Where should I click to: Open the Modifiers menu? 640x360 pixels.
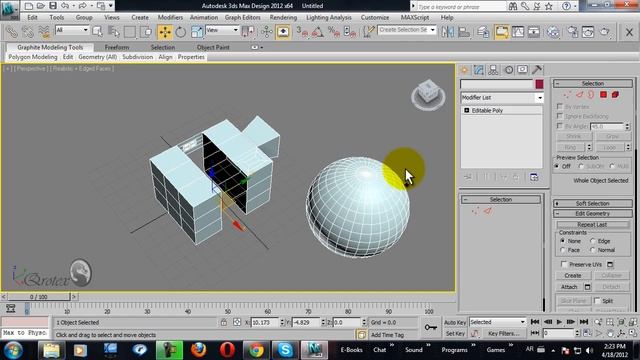coord(170,18)
